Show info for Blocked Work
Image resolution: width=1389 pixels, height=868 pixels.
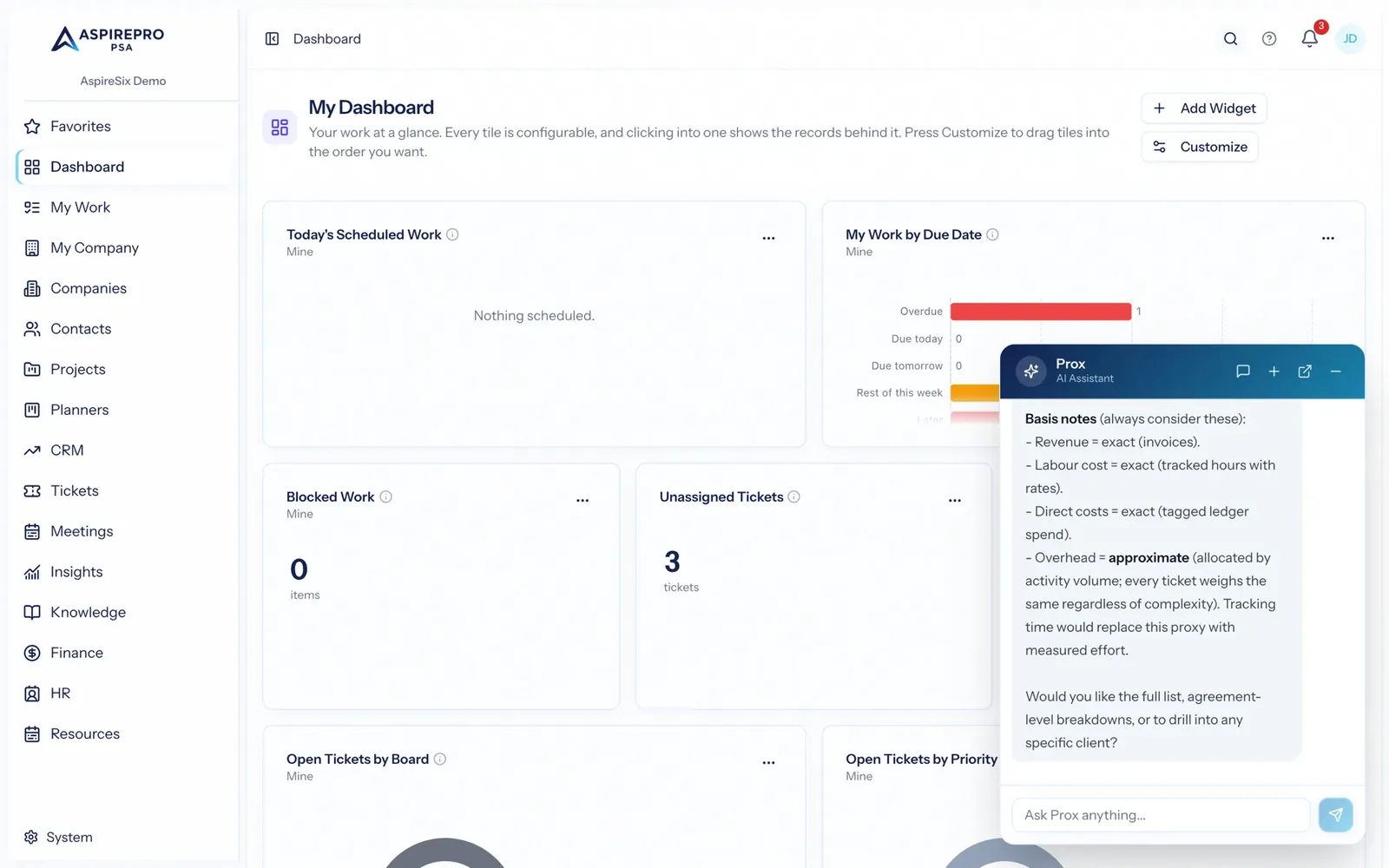coord(386,496)
